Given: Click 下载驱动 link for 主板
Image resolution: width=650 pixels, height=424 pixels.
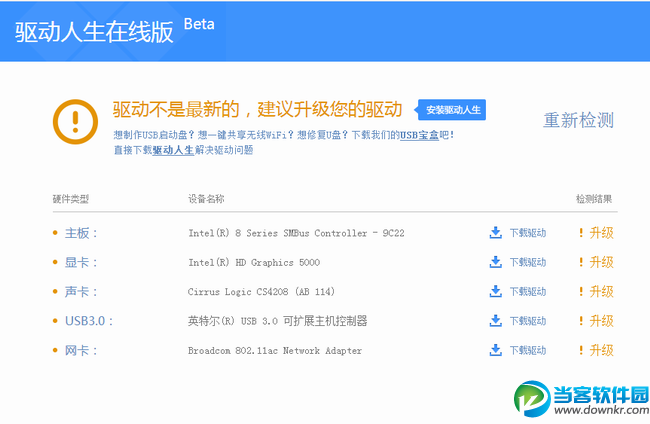Looking at the screenshot, I should [528, 233].
